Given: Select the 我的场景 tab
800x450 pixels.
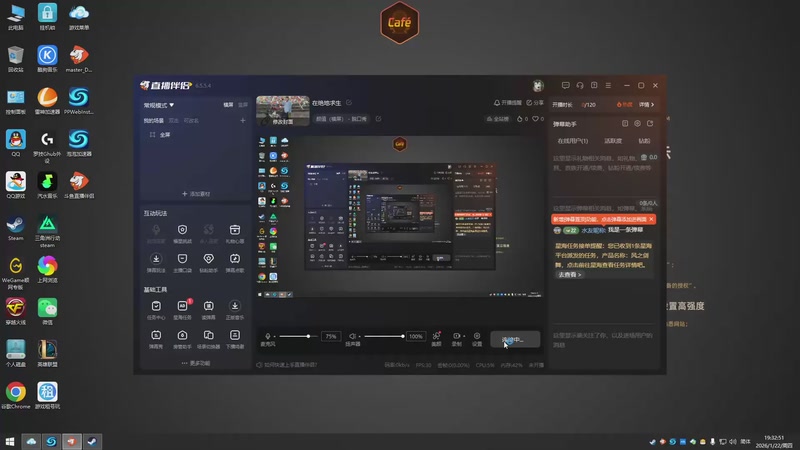Looking at the screenshot, I should point(154,121).
